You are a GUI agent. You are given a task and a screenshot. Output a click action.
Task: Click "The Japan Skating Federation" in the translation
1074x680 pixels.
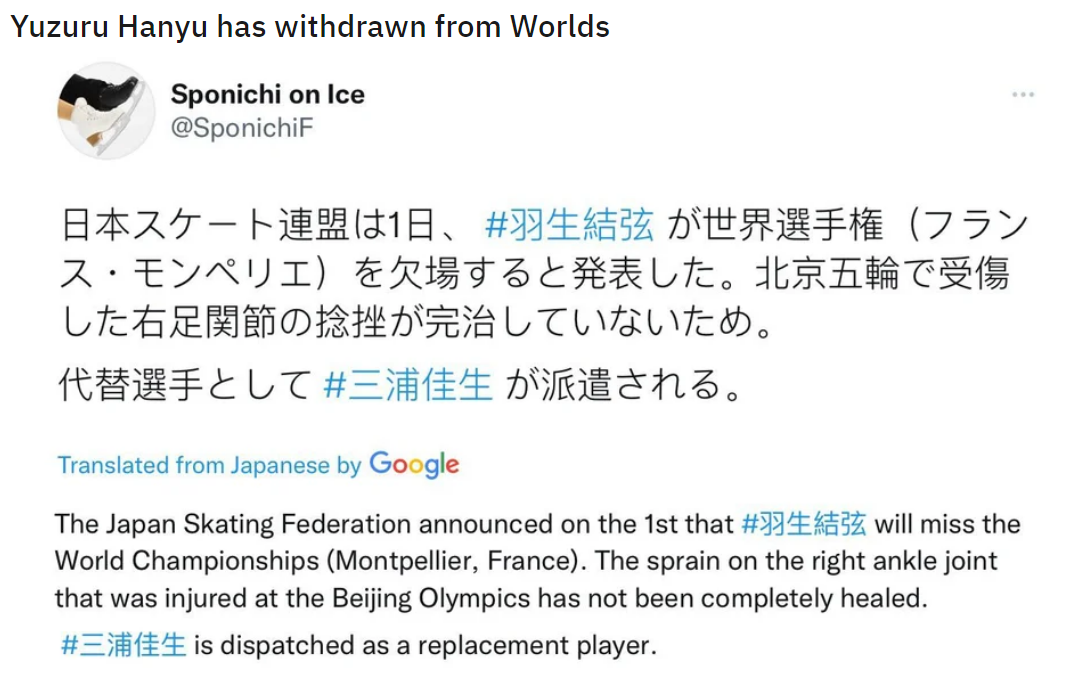[233, 524]
